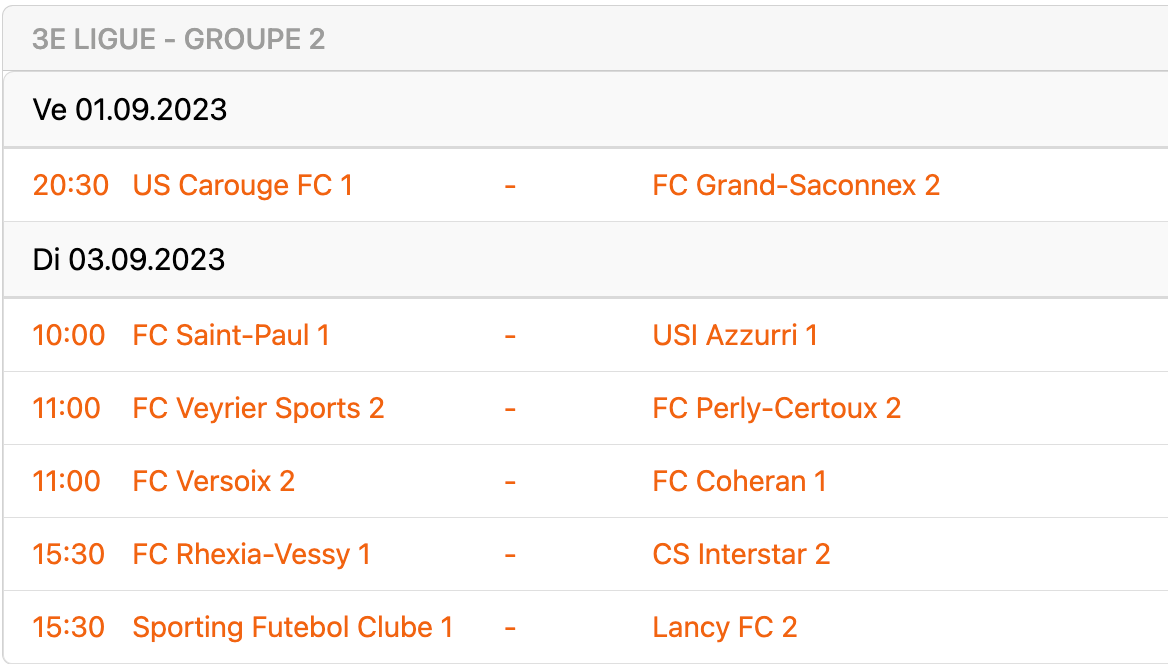1168x664 pixels.
Task: Click CS Interstar 2 in the fixtures
Action: click(x=741, y=554)
